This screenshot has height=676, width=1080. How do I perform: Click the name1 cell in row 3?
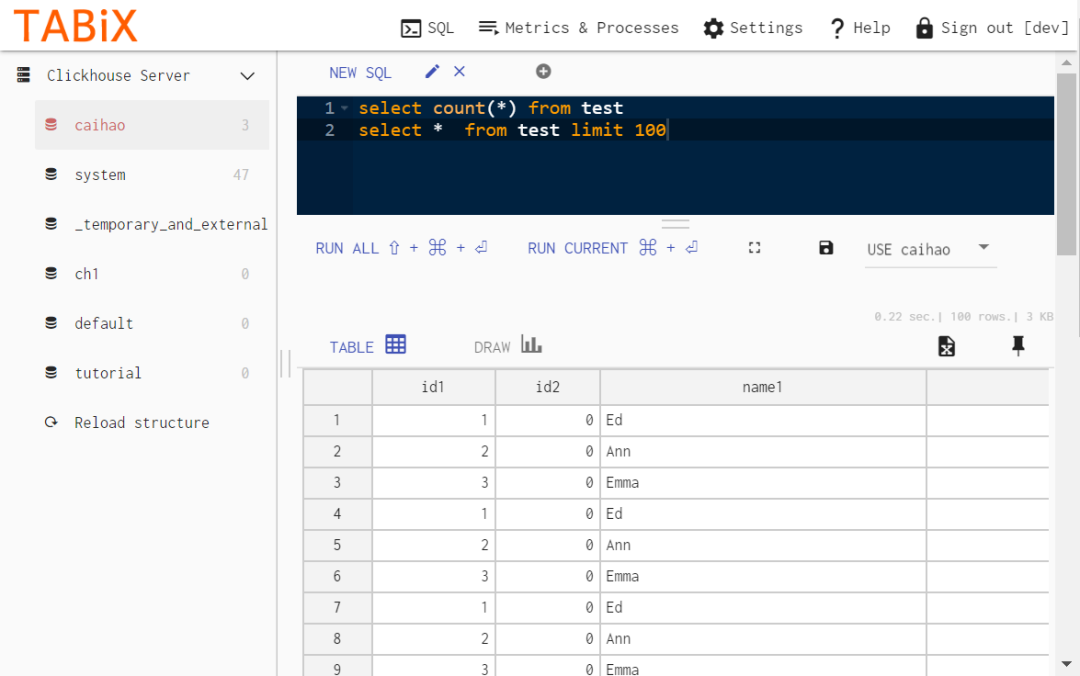click(x=762, y=482)
